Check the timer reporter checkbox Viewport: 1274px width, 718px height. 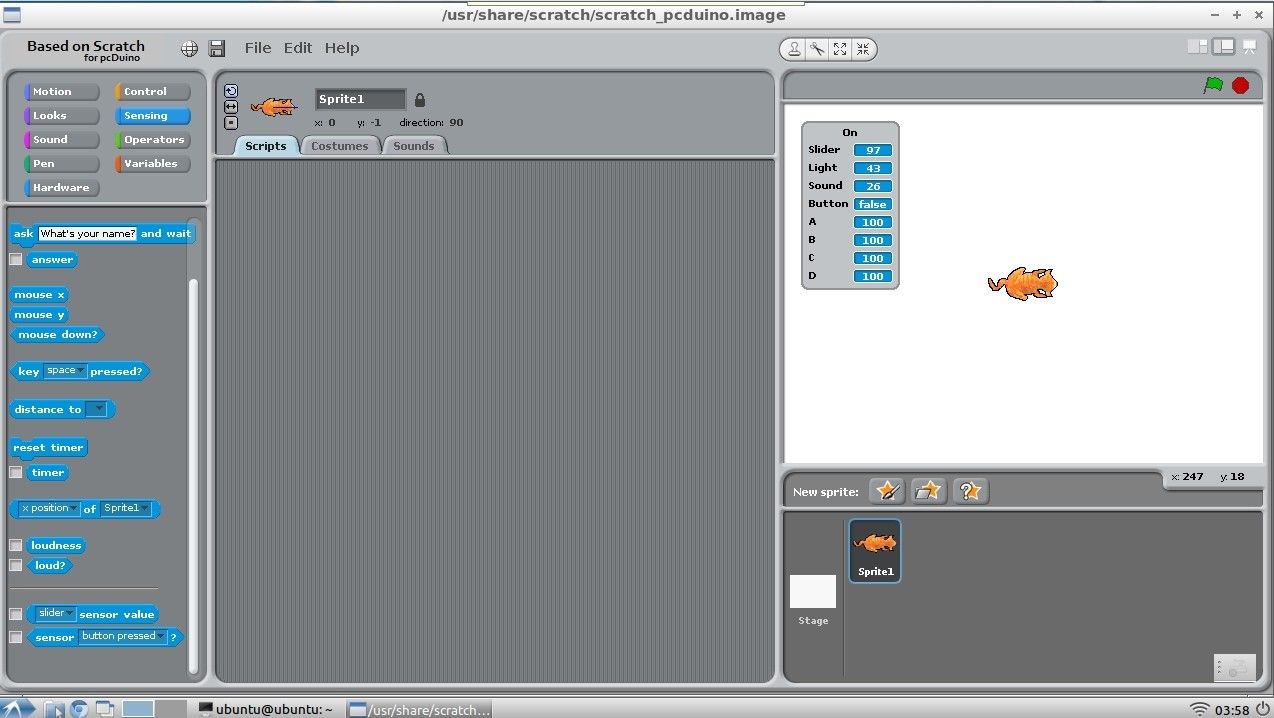pyautogui.click(x=15, y=472)
